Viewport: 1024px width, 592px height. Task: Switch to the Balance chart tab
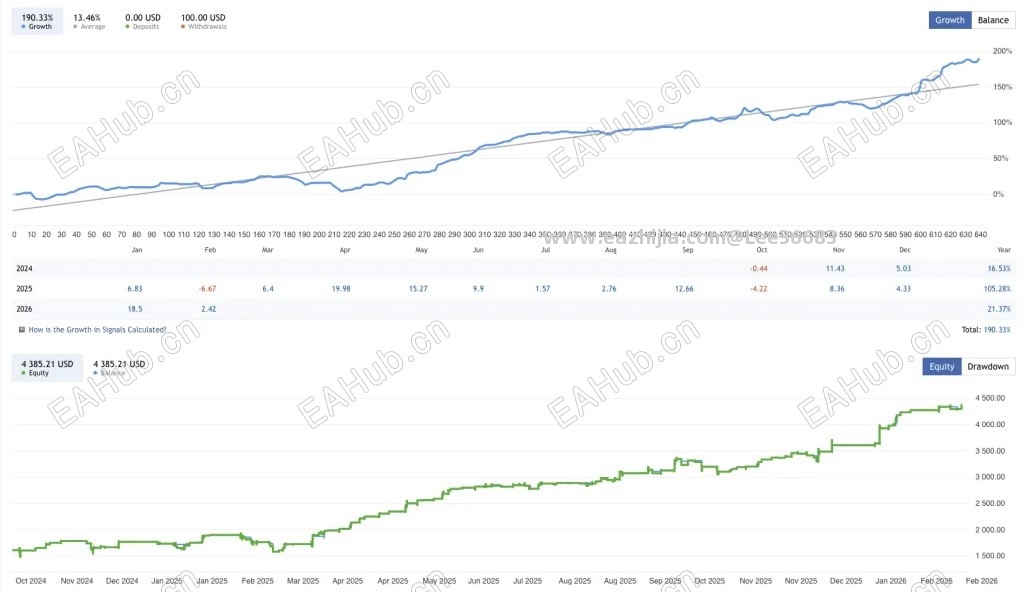point(993,20)
